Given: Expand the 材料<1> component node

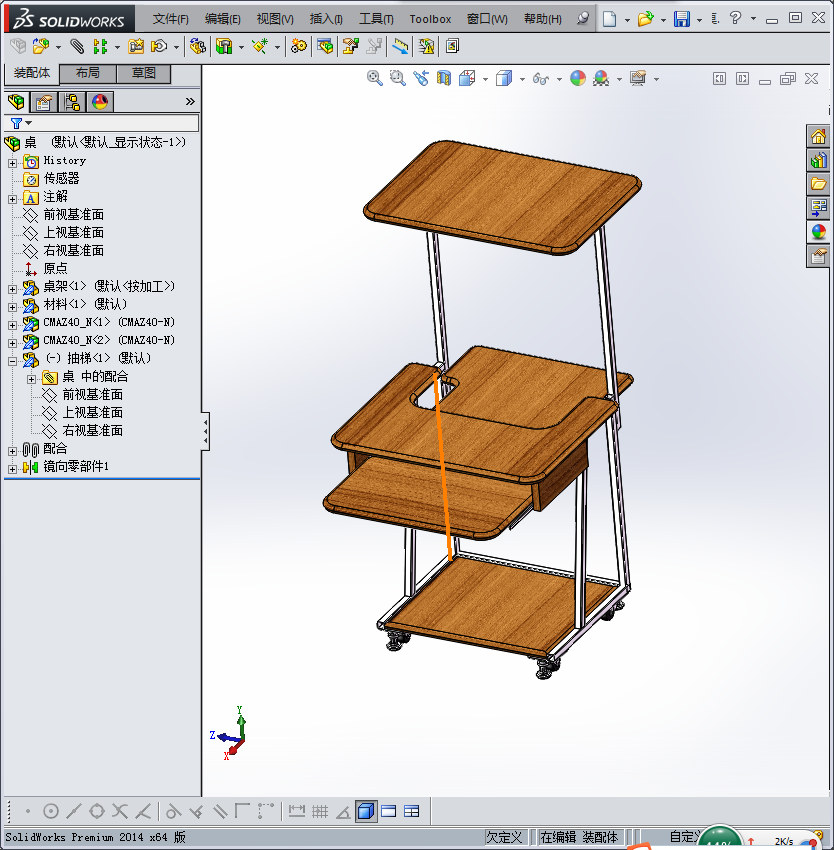Looking at the screenshot, I should tap(12, 307).
